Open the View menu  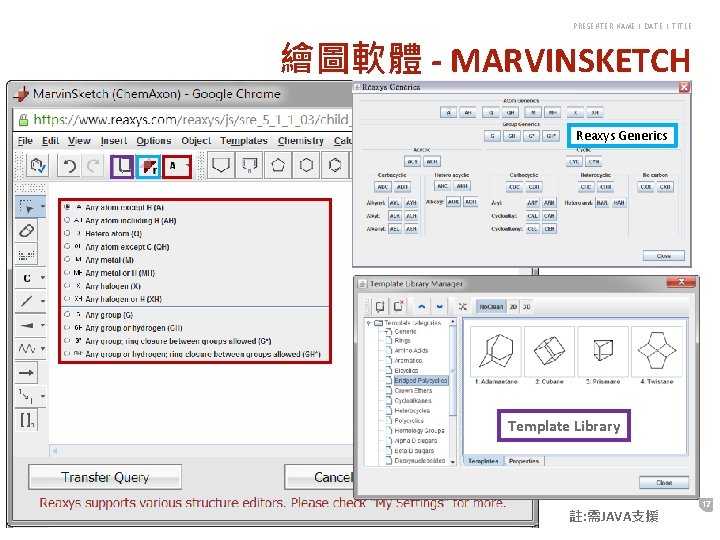pos(79,141)
